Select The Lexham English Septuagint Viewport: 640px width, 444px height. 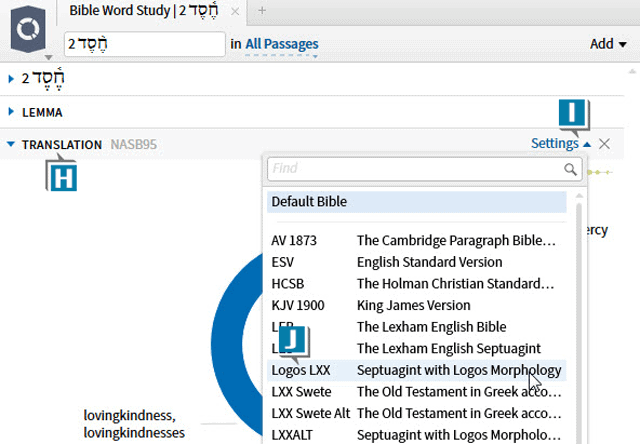click(417, 349)
